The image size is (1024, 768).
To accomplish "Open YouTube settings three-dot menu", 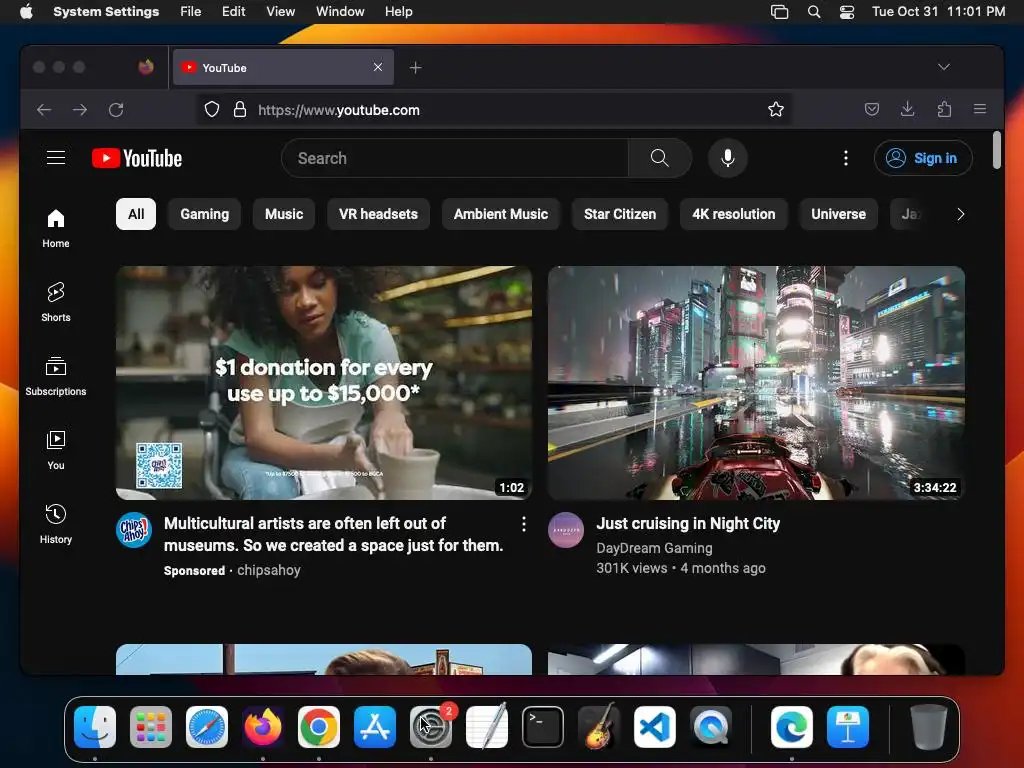I will point(846,158).
